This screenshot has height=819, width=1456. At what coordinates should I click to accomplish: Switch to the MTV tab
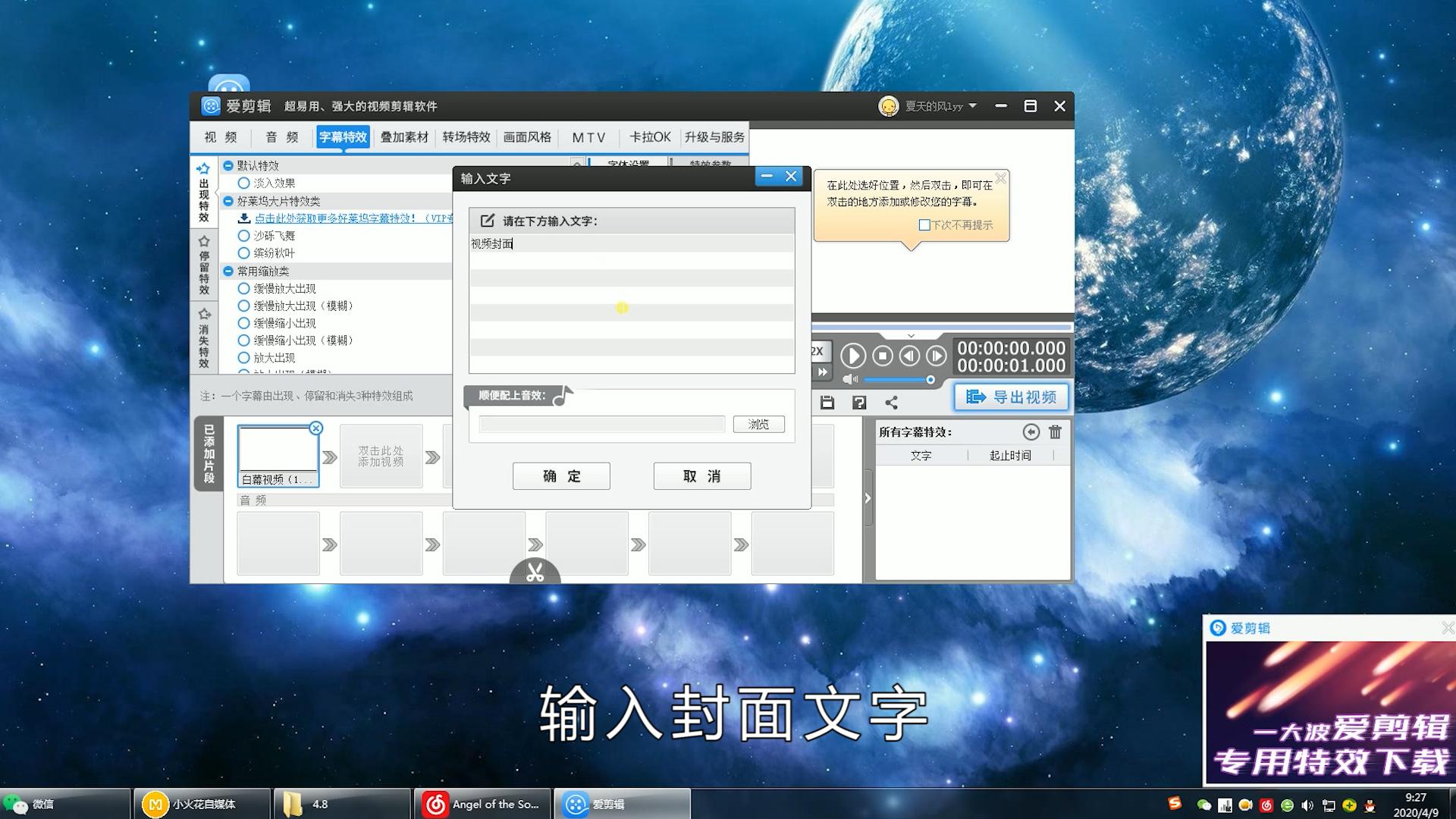point(588,137)
